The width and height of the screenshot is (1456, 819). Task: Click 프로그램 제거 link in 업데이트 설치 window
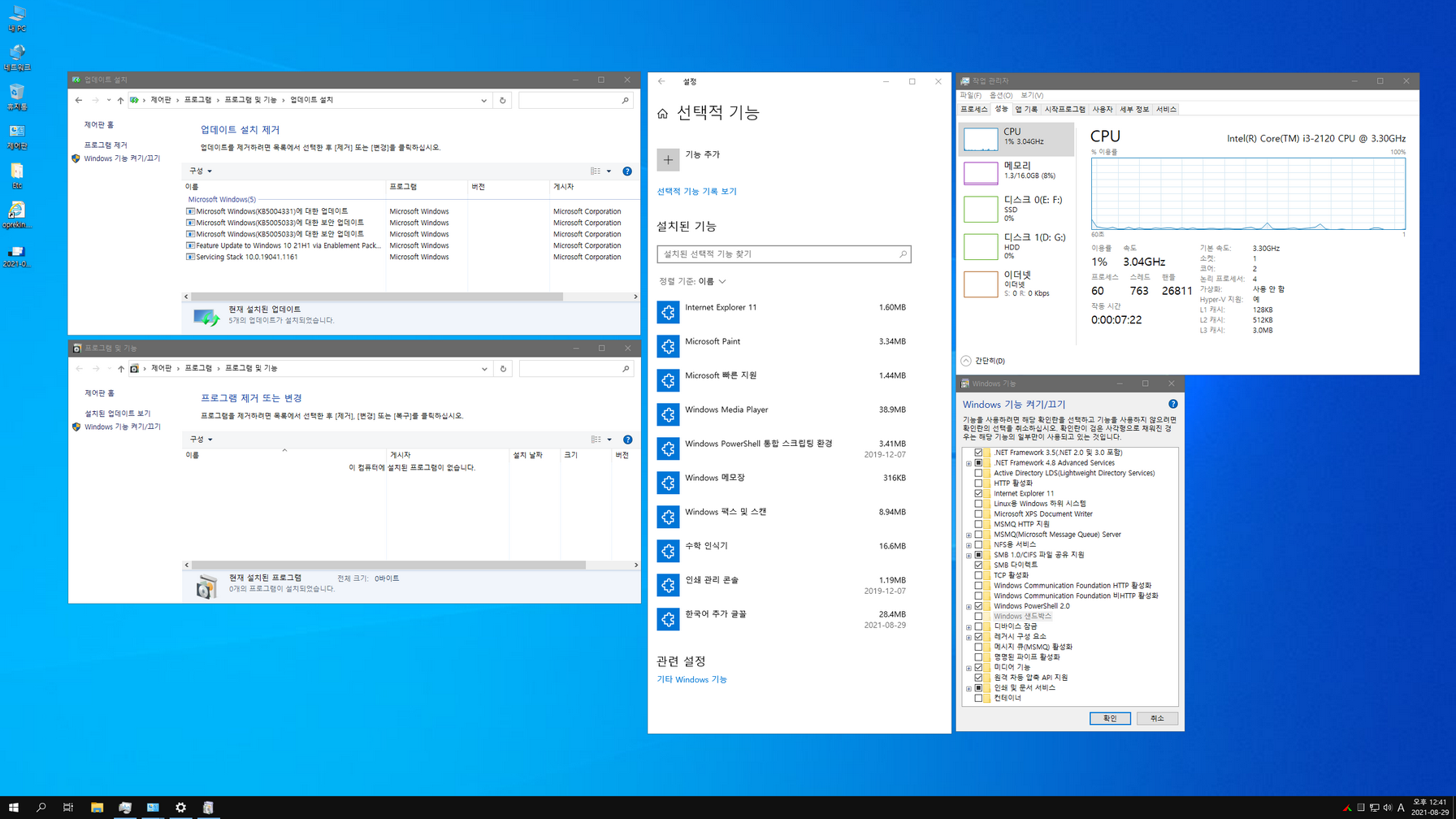(x=106, y=145)
